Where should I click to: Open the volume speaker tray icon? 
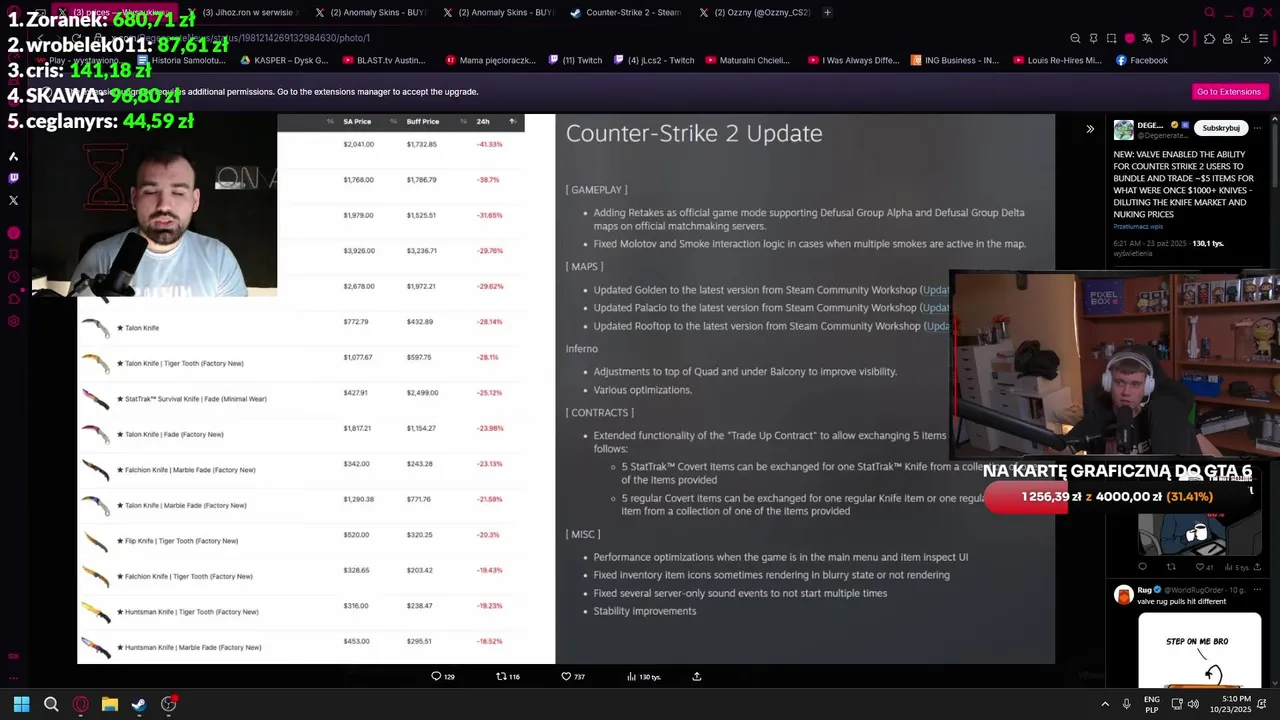tap(1193, 704)
